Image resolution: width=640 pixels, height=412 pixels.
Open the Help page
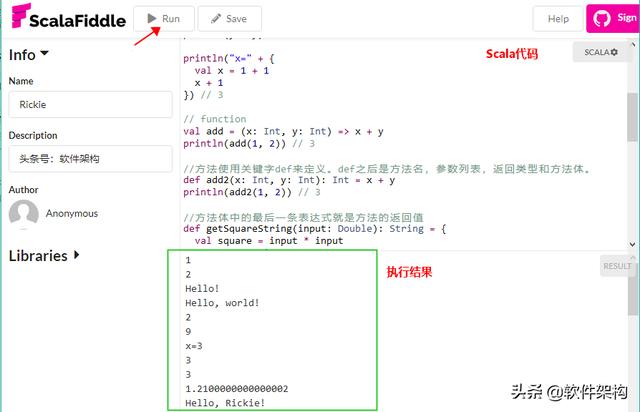(x=558, y=19)
